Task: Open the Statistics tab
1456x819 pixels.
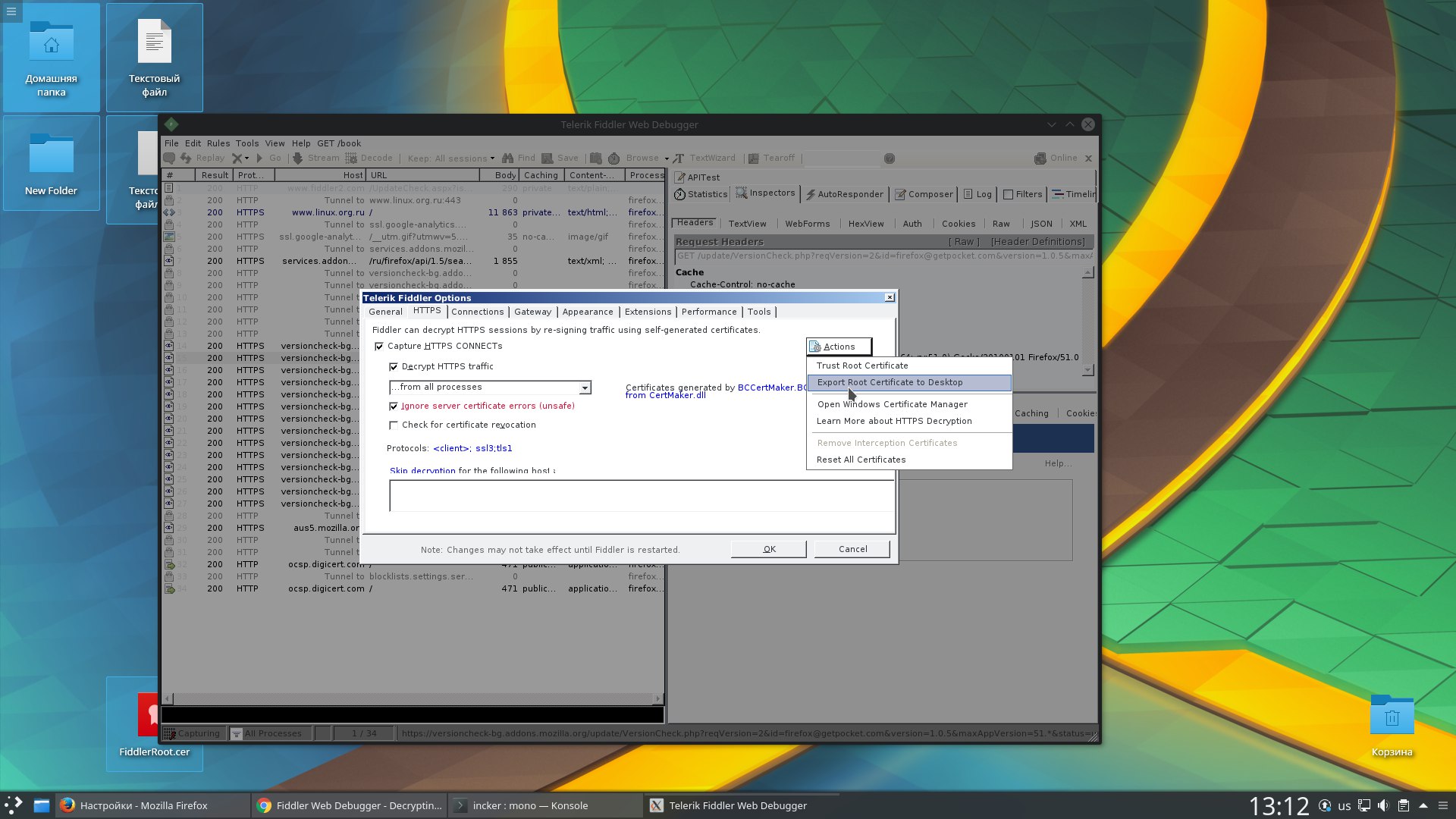Action: 701,194
